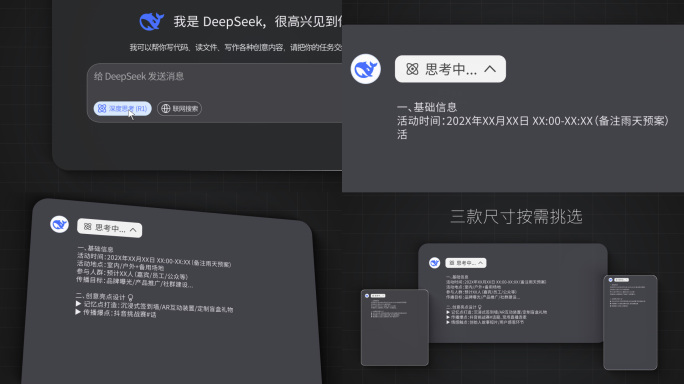
Task: Click the 活动时间 line in the top-right panel
Action: [533, 121]
